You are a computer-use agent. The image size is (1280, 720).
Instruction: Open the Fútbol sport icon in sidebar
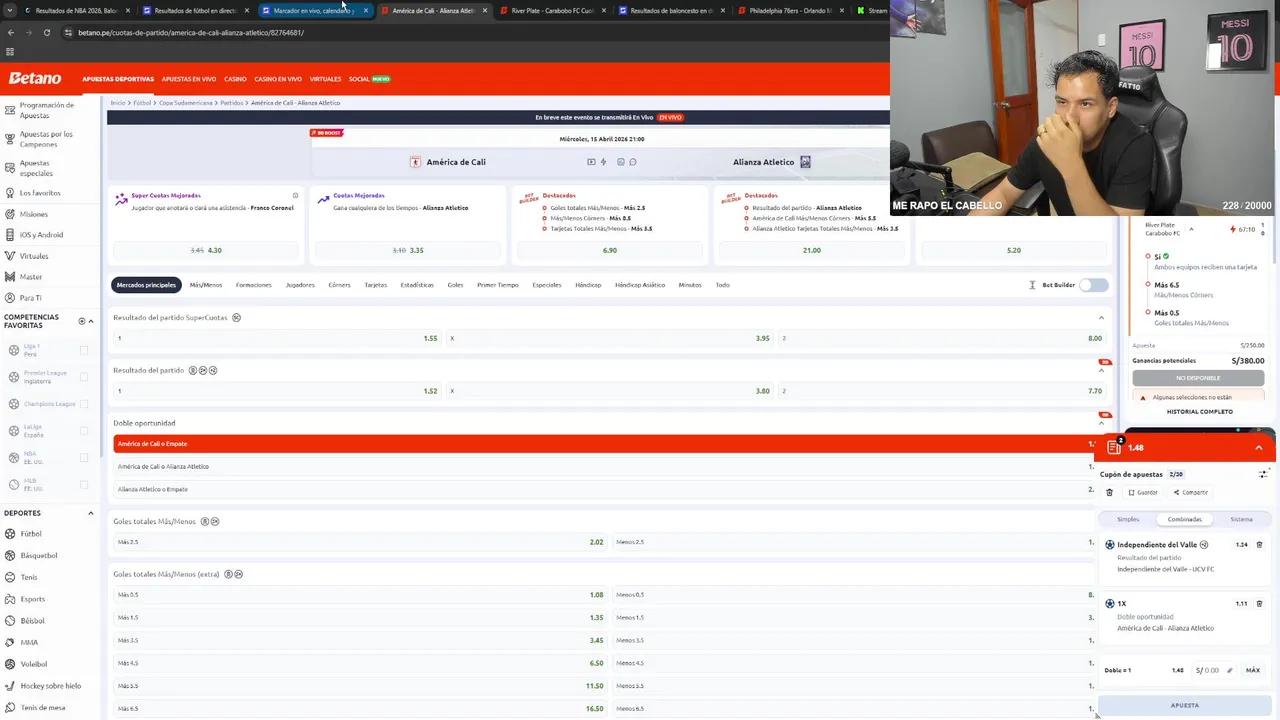(11, 534)
